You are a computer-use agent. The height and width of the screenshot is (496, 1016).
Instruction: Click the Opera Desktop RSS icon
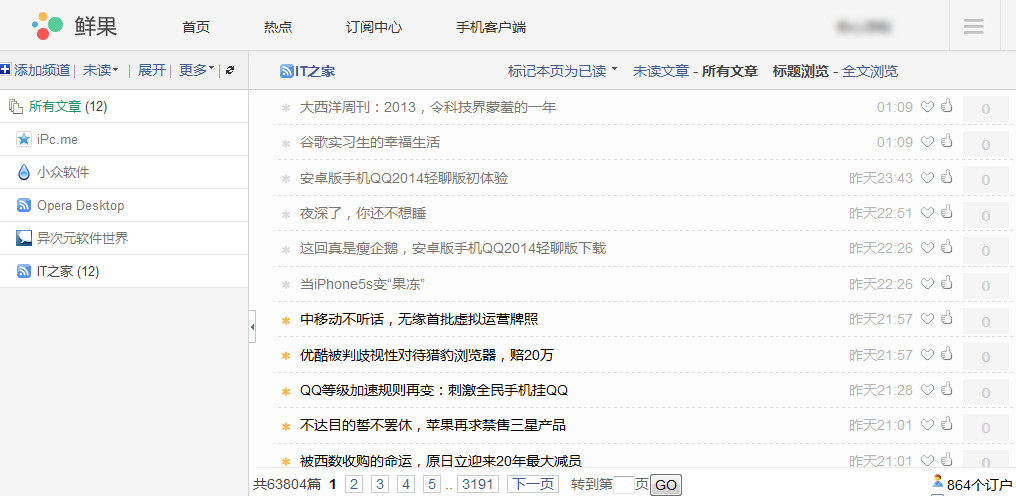(24, 205)
